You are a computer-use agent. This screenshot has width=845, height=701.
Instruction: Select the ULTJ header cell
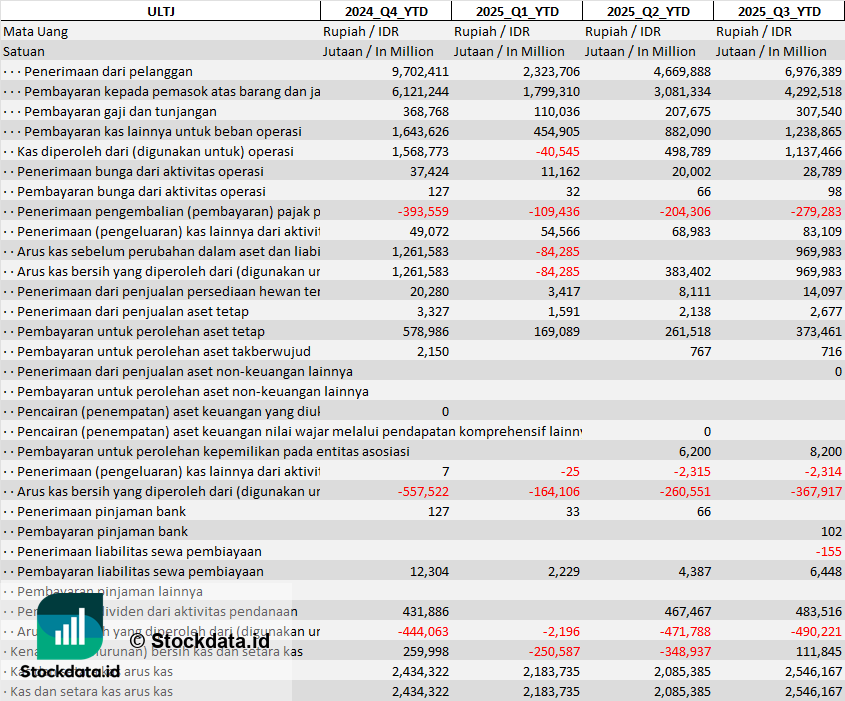pyautogui.click(x=161, y=11)
